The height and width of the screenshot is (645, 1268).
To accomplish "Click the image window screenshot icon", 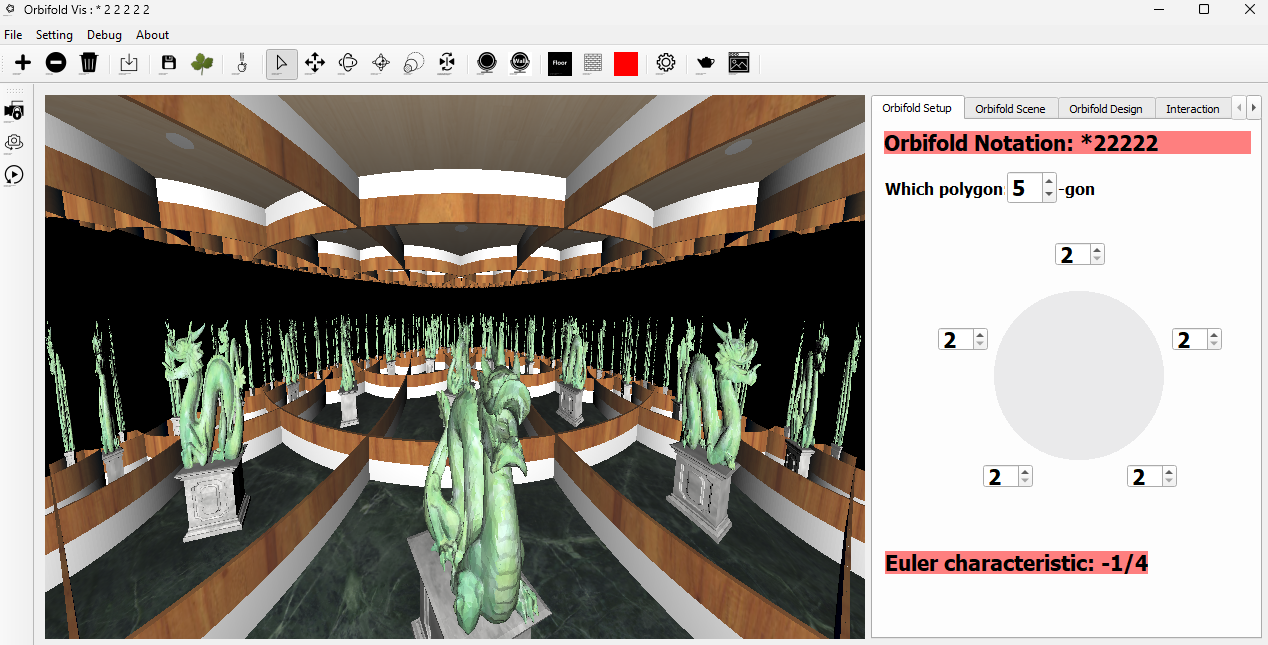I will (x=739, y=63).
